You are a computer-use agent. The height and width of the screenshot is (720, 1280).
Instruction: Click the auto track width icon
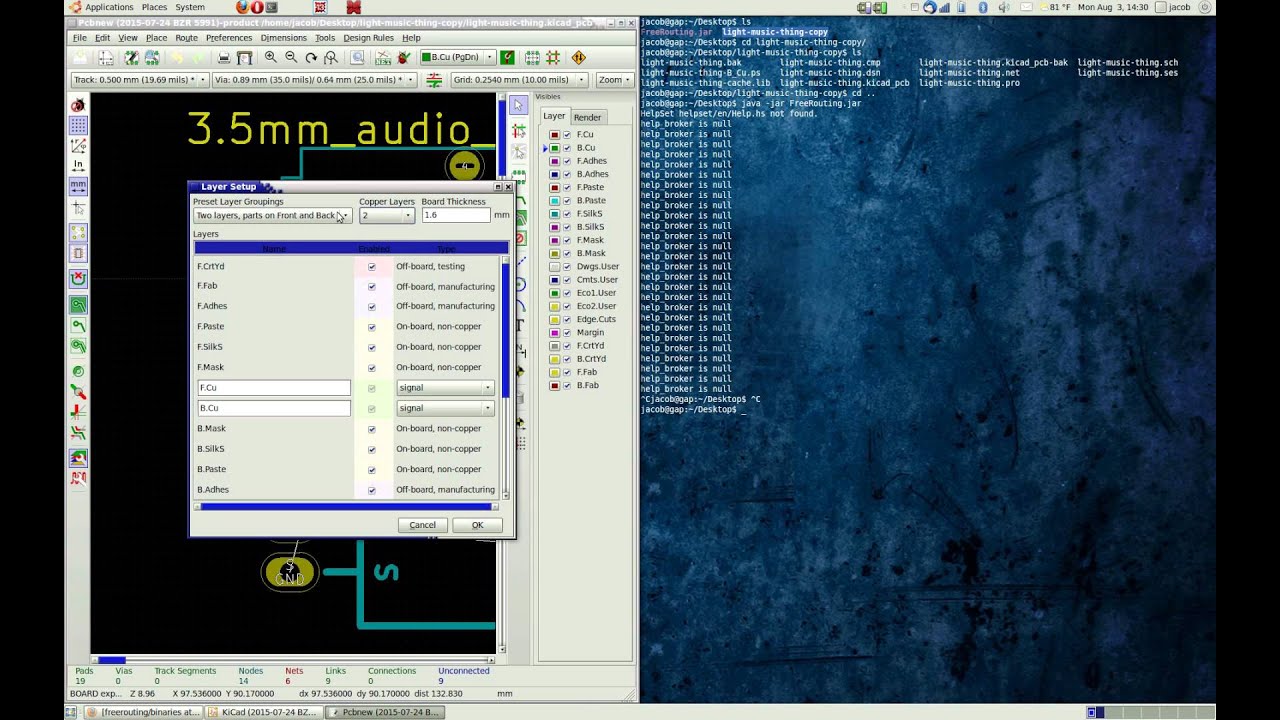point(434,80)
